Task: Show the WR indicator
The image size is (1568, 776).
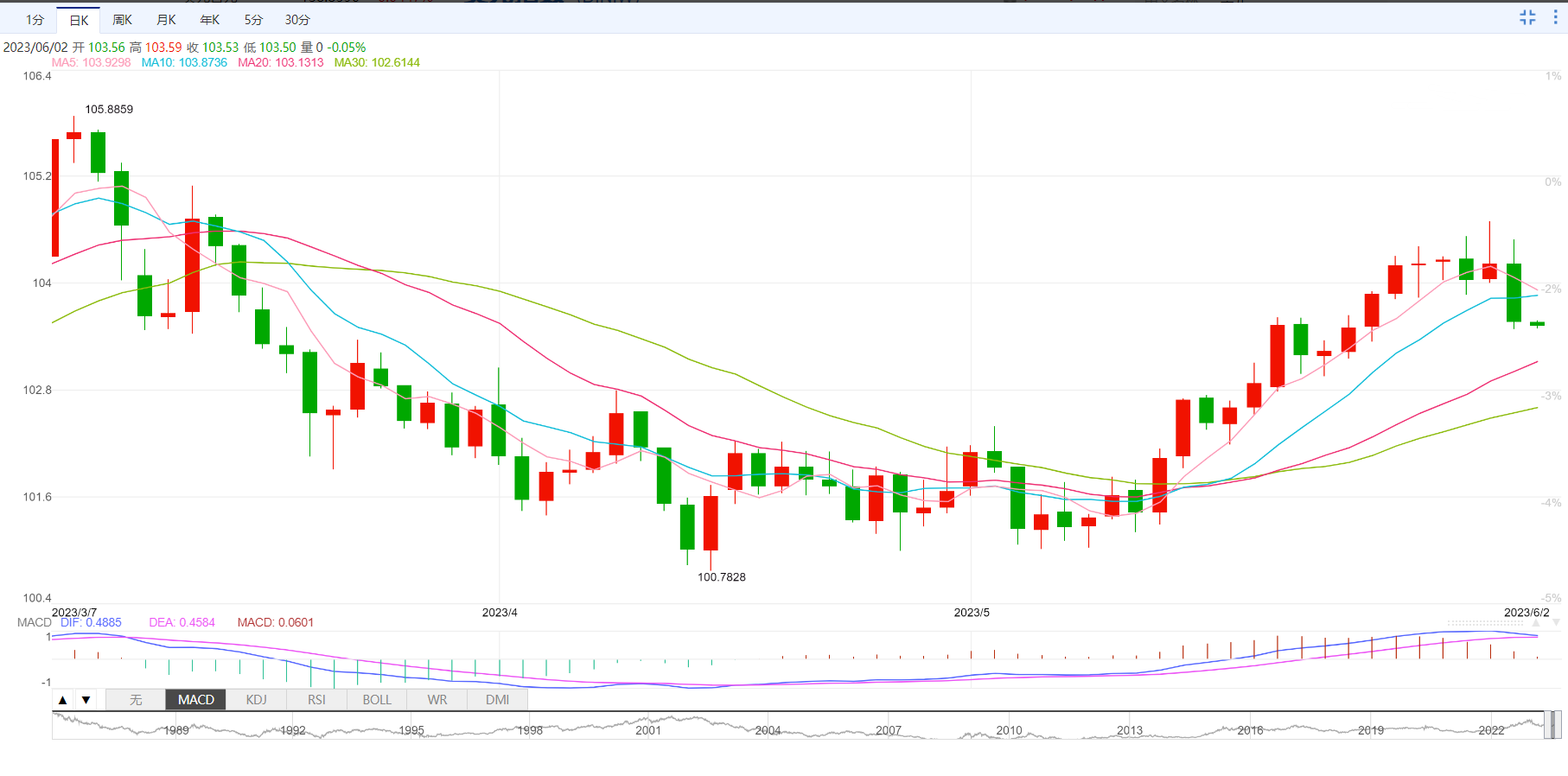Action: click(x=437, y=700)
